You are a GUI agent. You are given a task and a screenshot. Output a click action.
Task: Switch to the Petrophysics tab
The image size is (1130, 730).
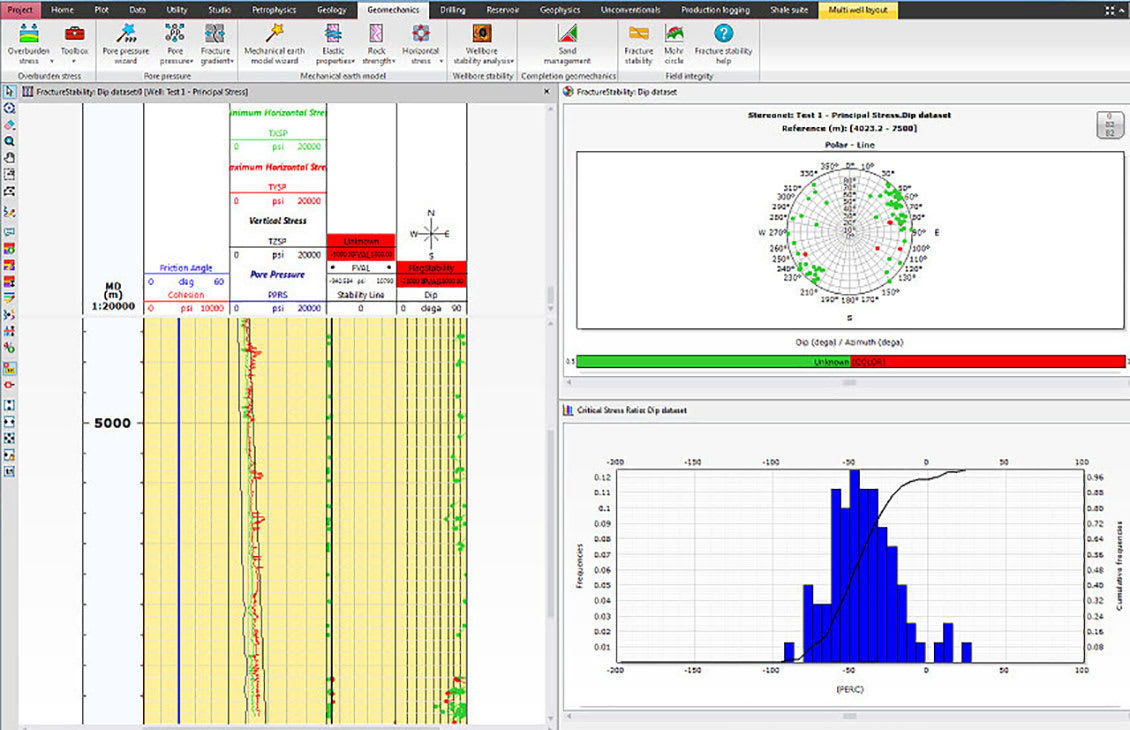[274, 10]
